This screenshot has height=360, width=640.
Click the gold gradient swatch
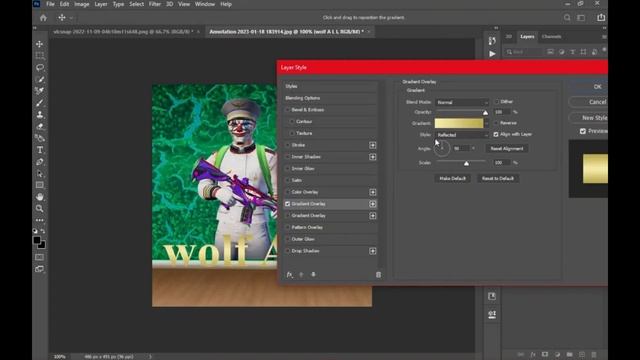click(459, 123)
